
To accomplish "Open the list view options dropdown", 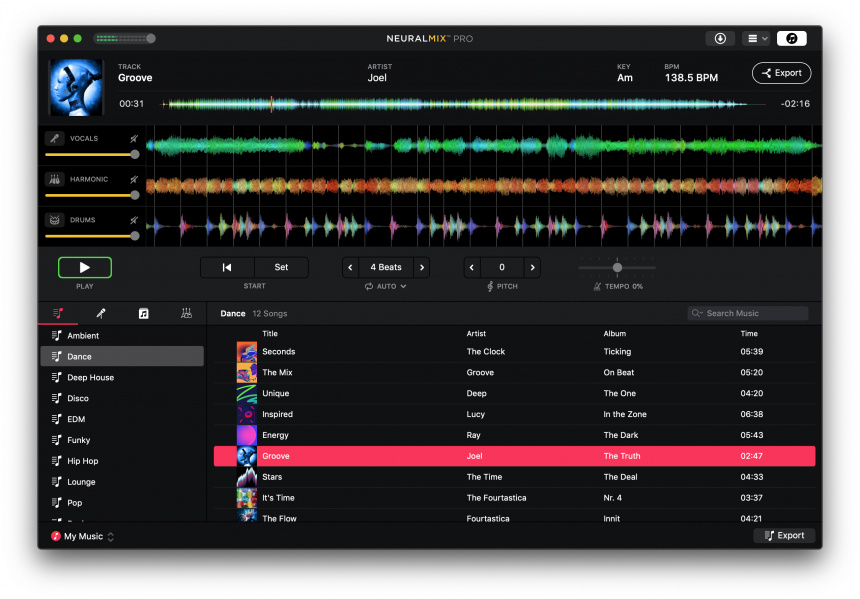I will [x=757, y=38].
